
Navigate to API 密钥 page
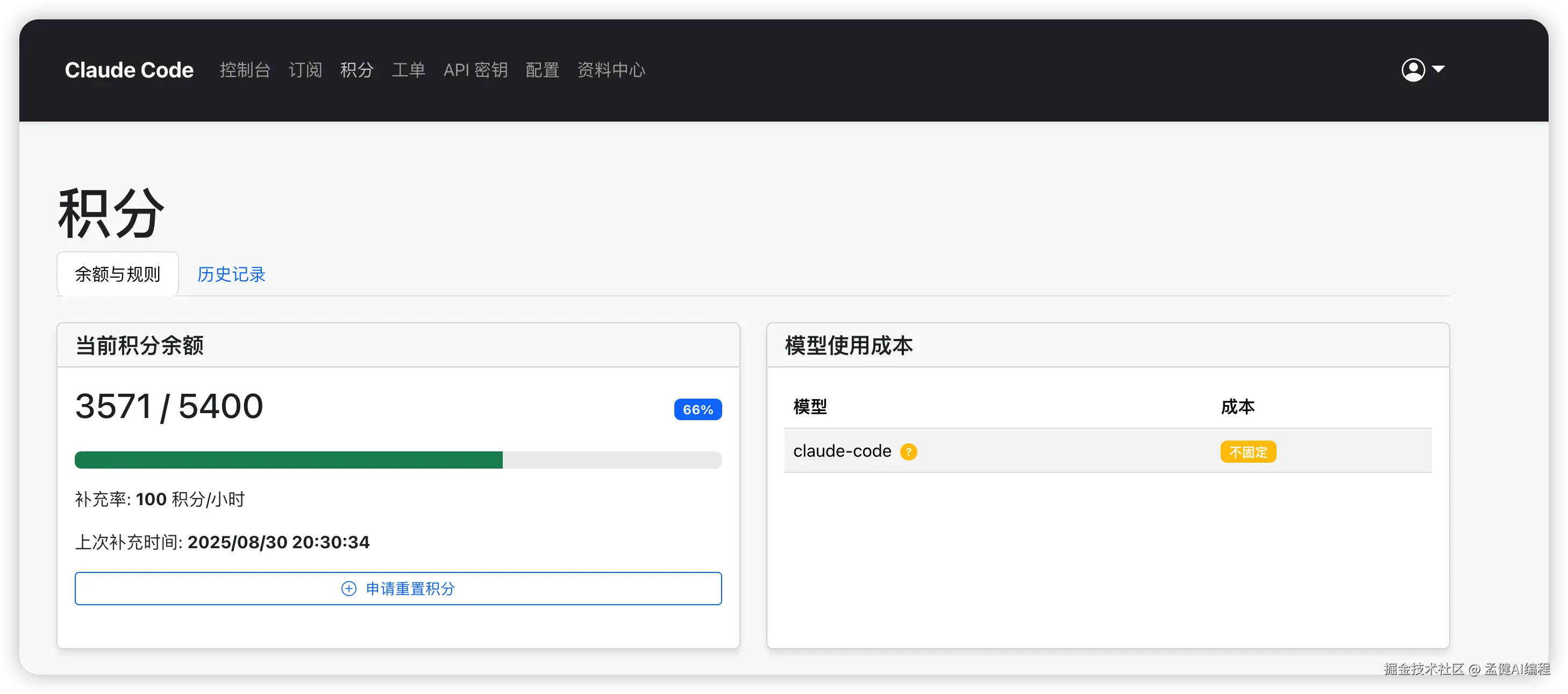point(475,70)
